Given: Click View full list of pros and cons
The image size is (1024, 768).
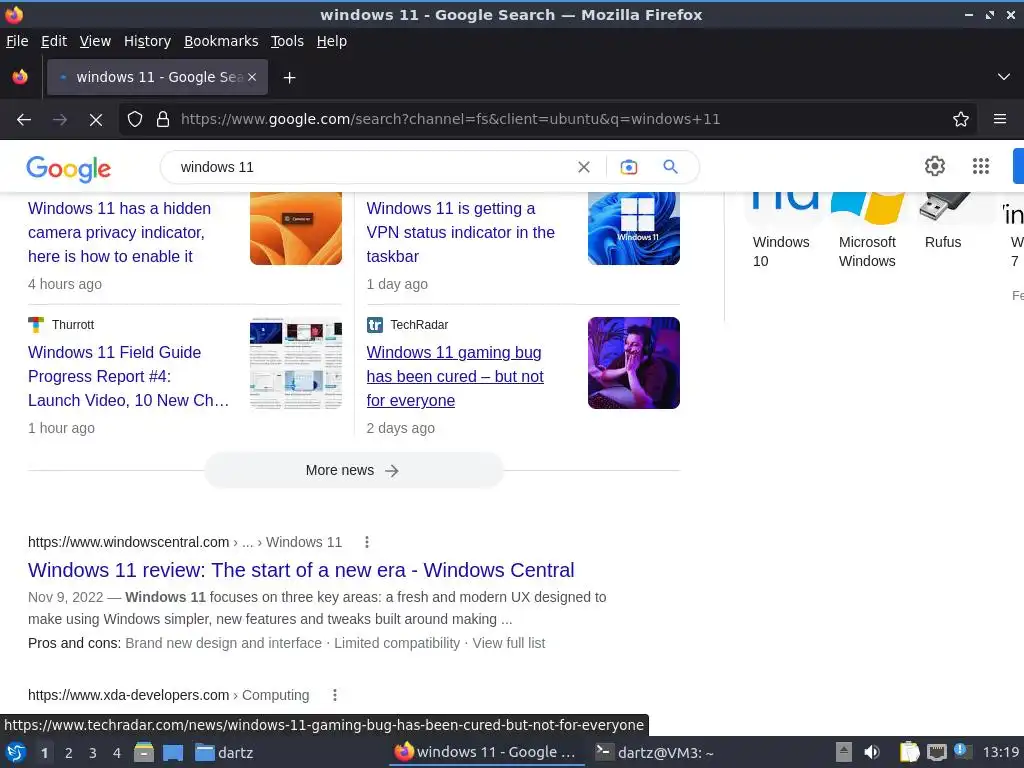Looking at the screenshot, I should [509, 643].
